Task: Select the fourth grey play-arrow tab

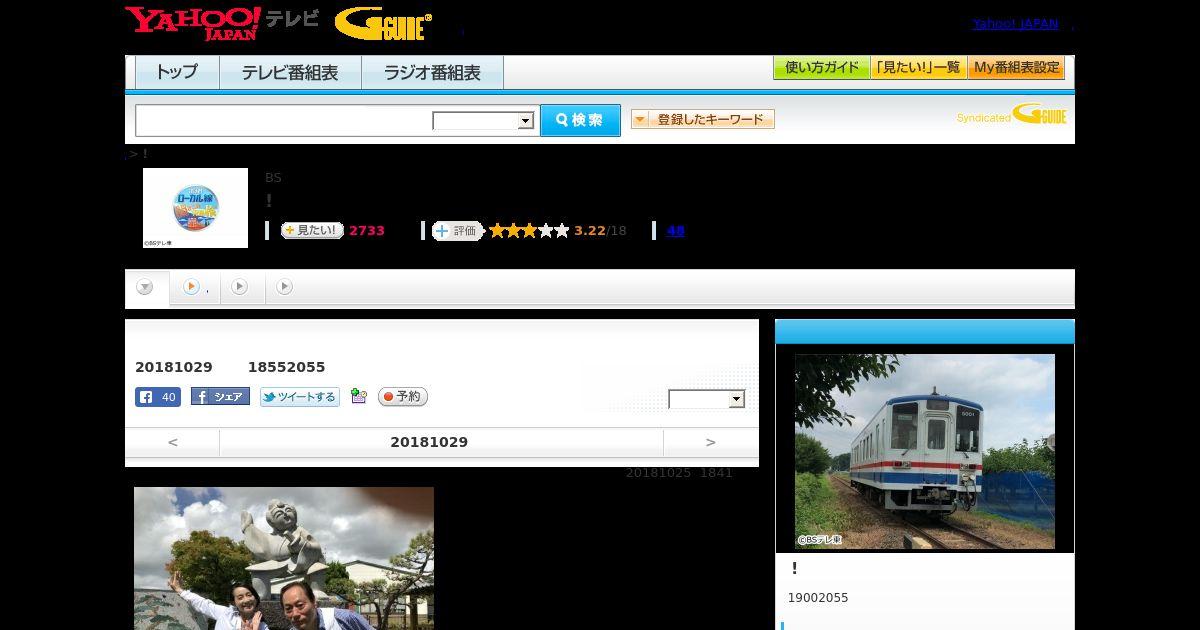Action: click(284, 287)
